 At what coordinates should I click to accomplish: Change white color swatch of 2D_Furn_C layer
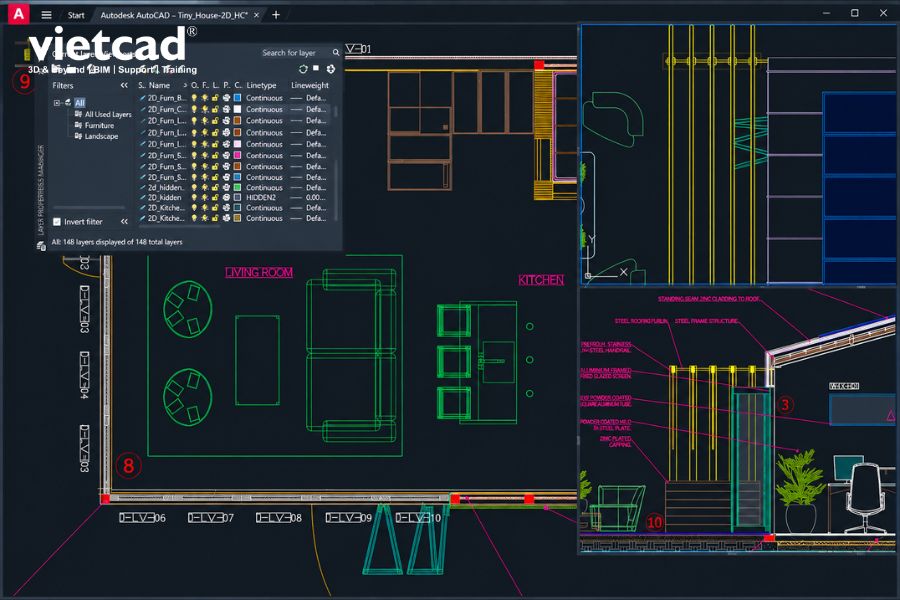pos(237,109)
